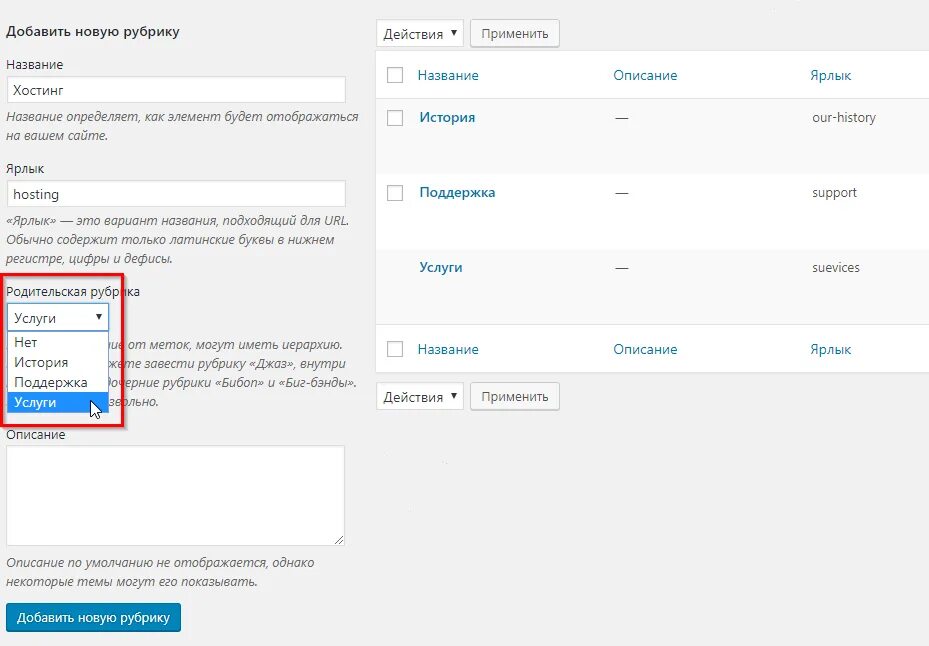Click into the Название text field
The width and height of the screenshot is (929, 646).
pyautogui.click(x=176, y=90)
